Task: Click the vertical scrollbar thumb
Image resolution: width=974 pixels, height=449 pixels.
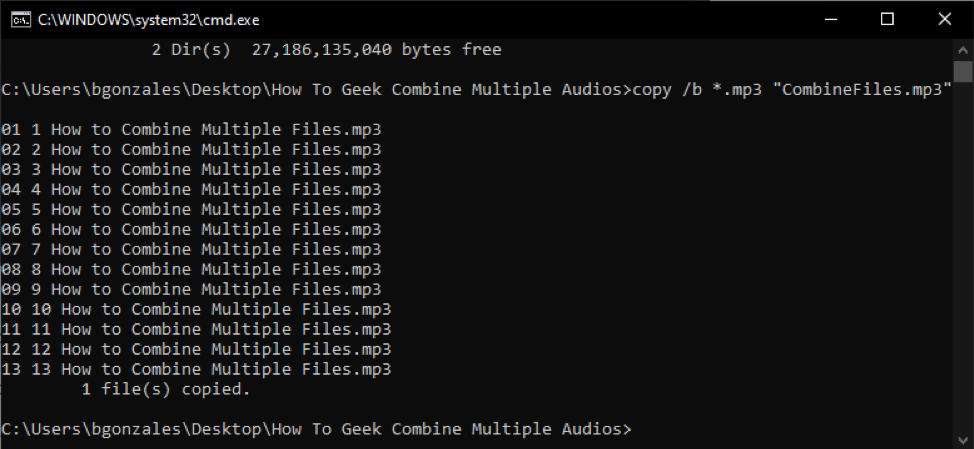Action: point(962,71)
